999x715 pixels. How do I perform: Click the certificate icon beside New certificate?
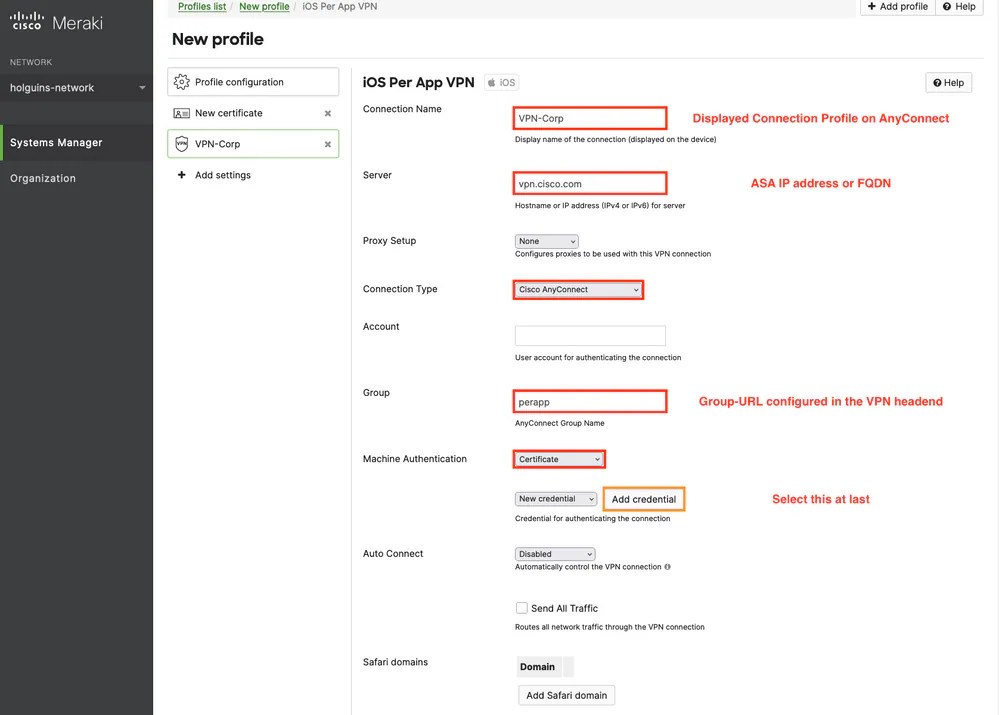(x=180, y=113)
